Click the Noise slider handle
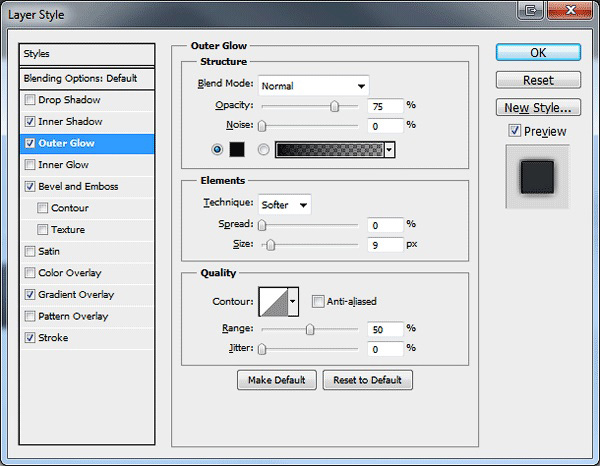Viewport: 600px width, 466px height. coord(262,126)
